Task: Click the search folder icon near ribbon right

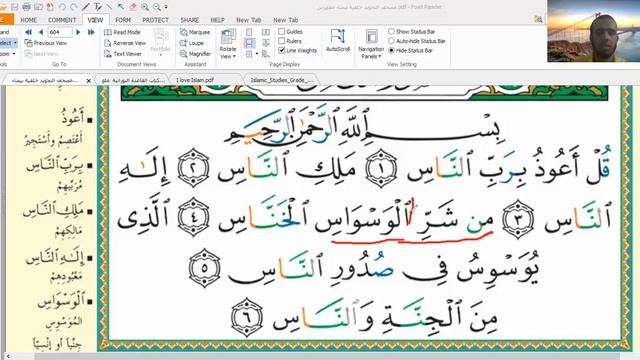Action: click(538, 19)
